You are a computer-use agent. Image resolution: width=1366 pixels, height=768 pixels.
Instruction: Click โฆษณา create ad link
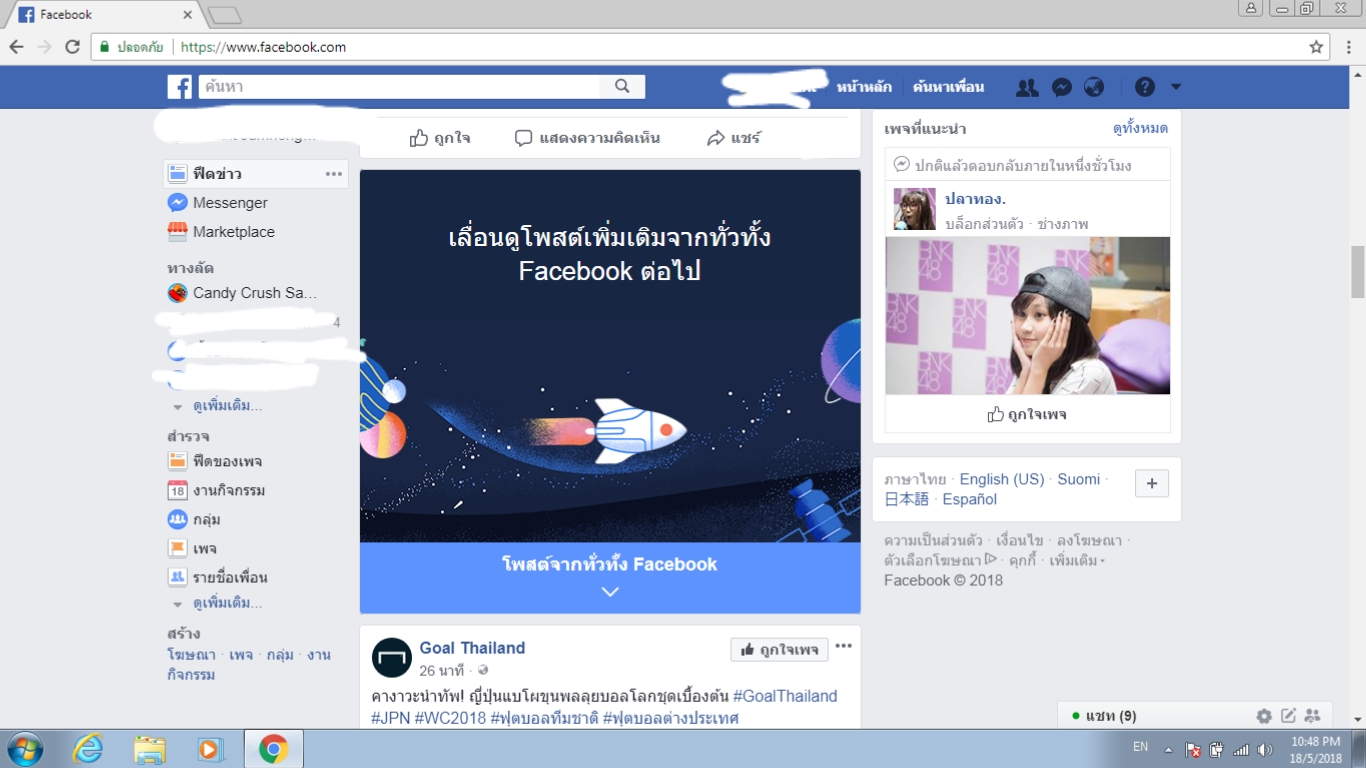tap(191, 655)
